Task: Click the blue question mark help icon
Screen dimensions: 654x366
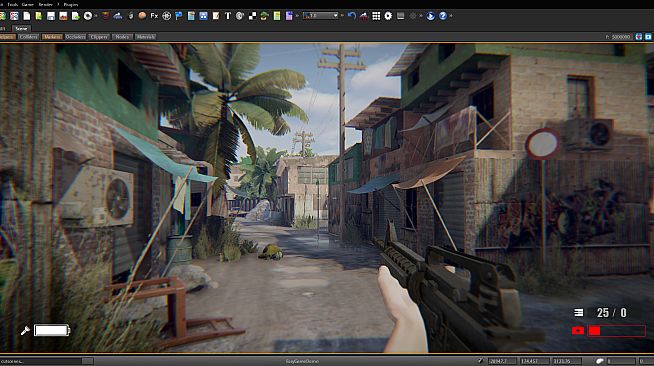Action: (x=443, y=16)
